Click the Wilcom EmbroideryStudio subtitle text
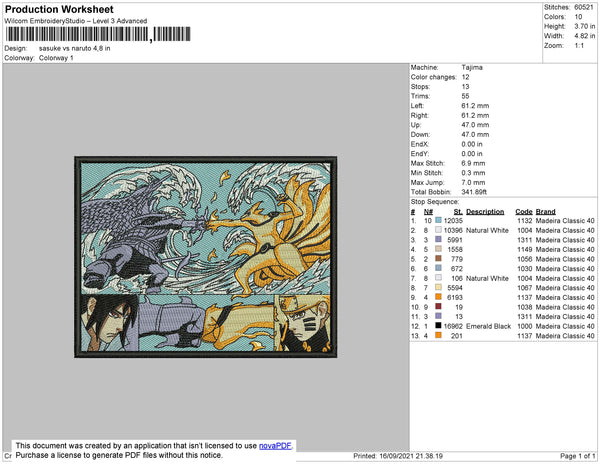 pos(76,21)
